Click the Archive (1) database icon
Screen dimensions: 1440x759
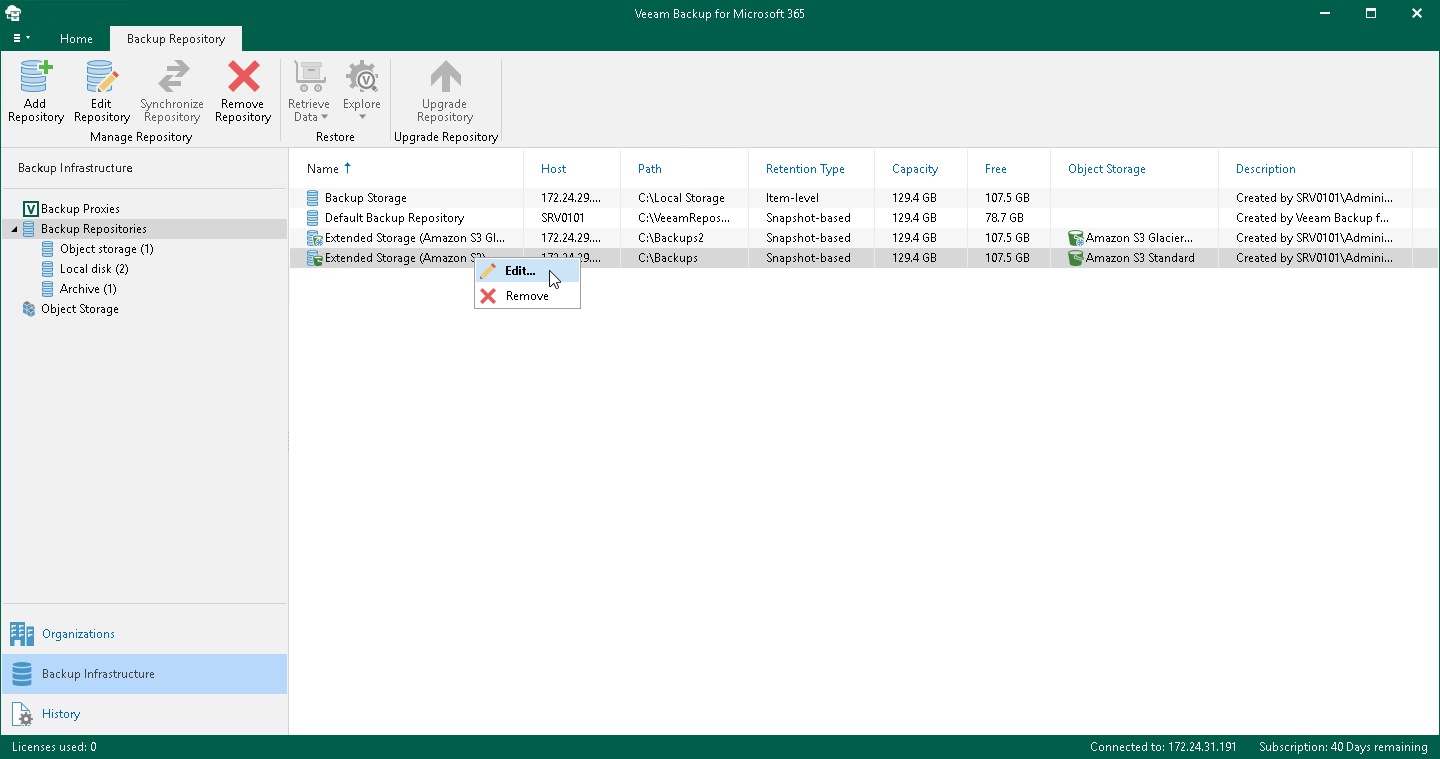point(48,289)
